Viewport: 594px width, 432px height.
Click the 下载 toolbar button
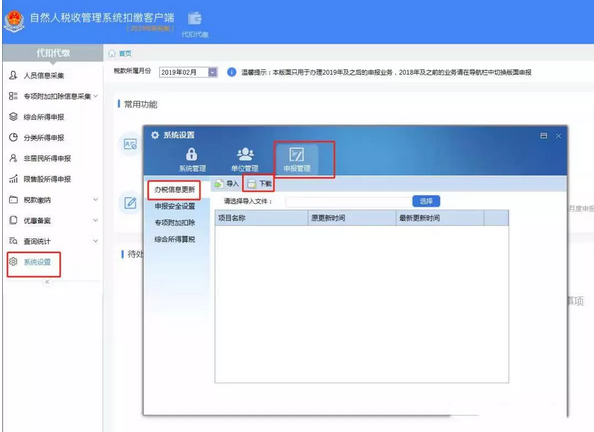[x=259, y=184]
